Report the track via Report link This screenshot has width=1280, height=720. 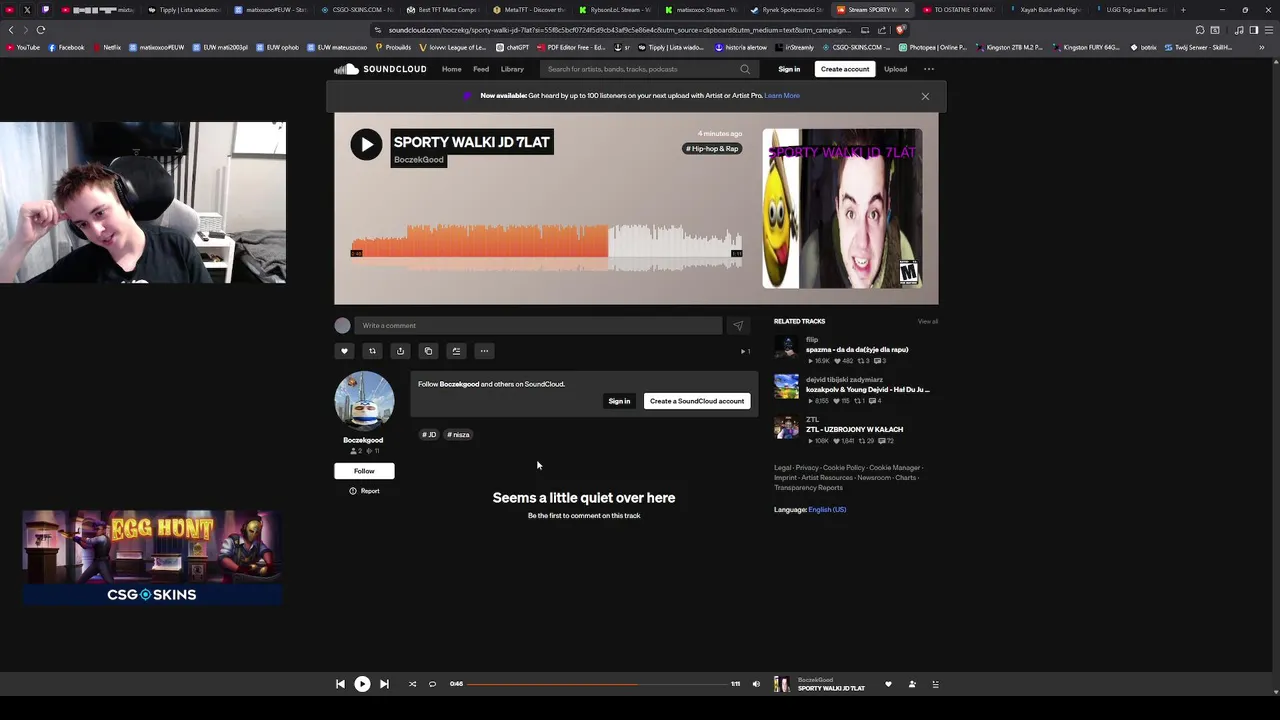pos(364,491)
